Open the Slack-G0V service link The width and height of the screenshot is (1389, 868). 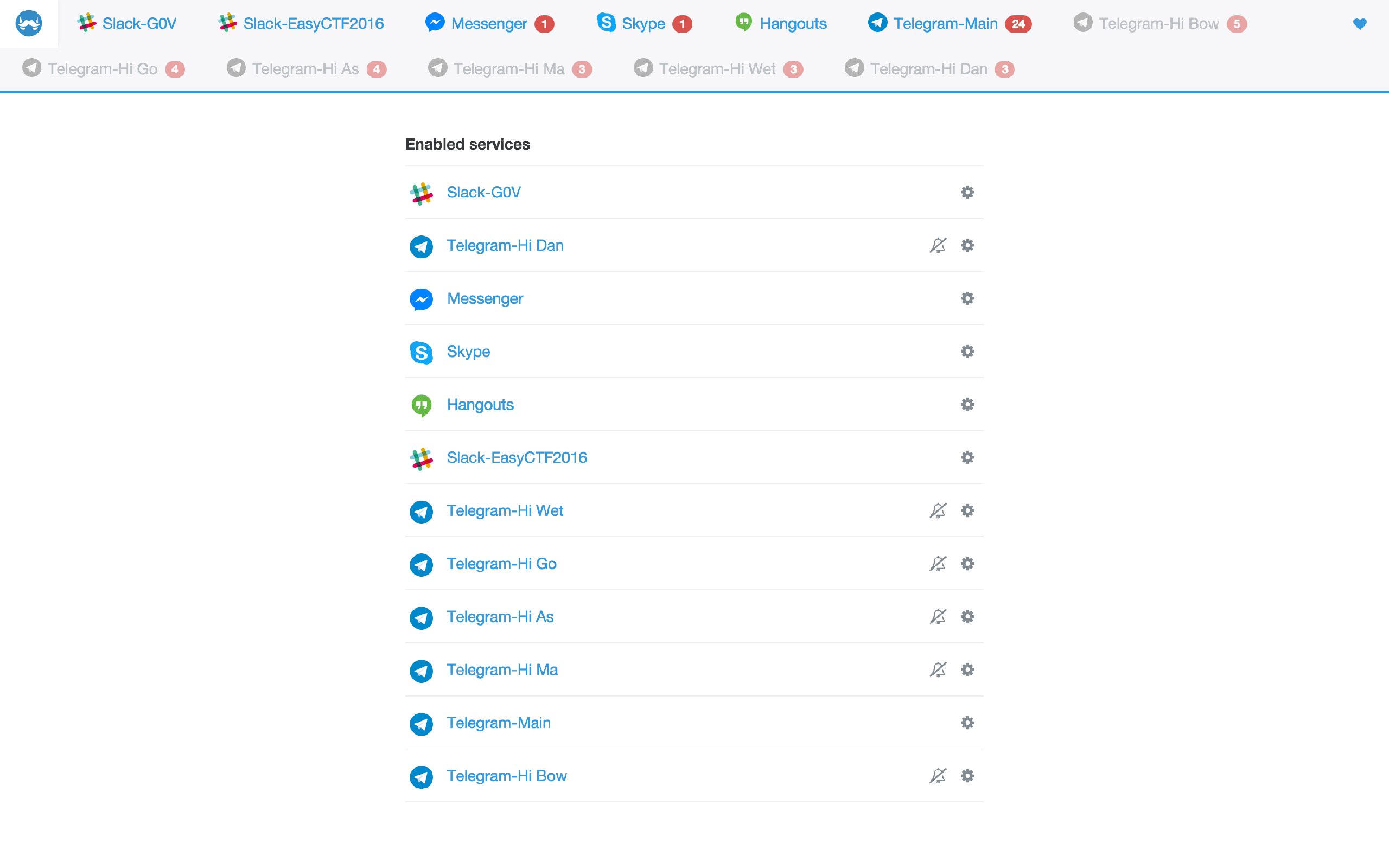[x=484, y=192]
